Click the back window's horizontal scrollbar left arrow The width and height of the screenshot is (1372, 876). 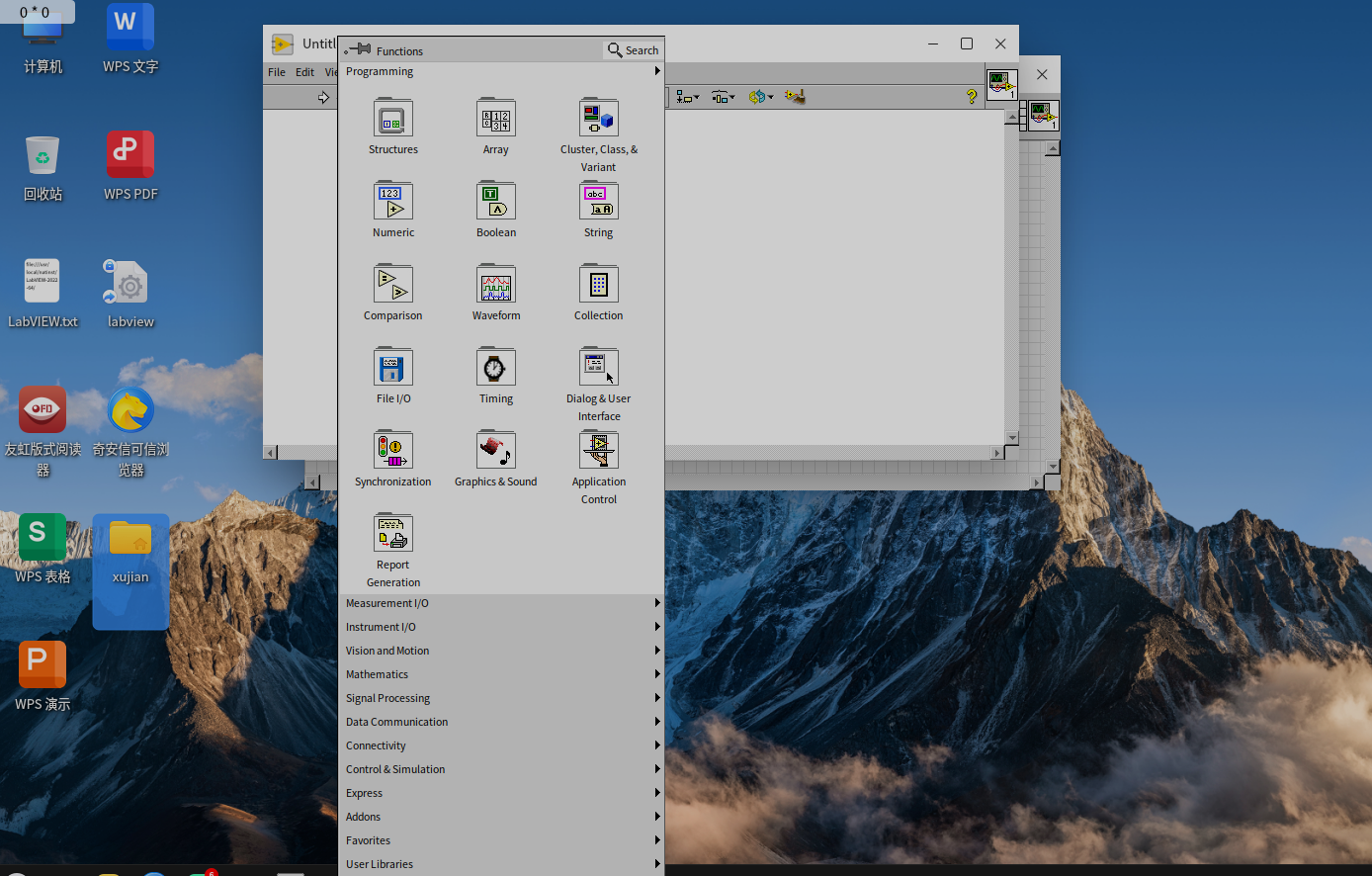pos(312,482)
